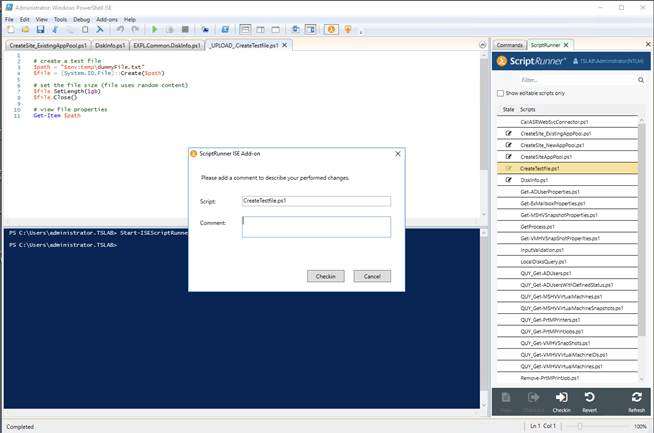Viewport: 654px width, 433px height.
Task: Paste using the clipboard toolbar icon
Action: click(x=85, y=30)
